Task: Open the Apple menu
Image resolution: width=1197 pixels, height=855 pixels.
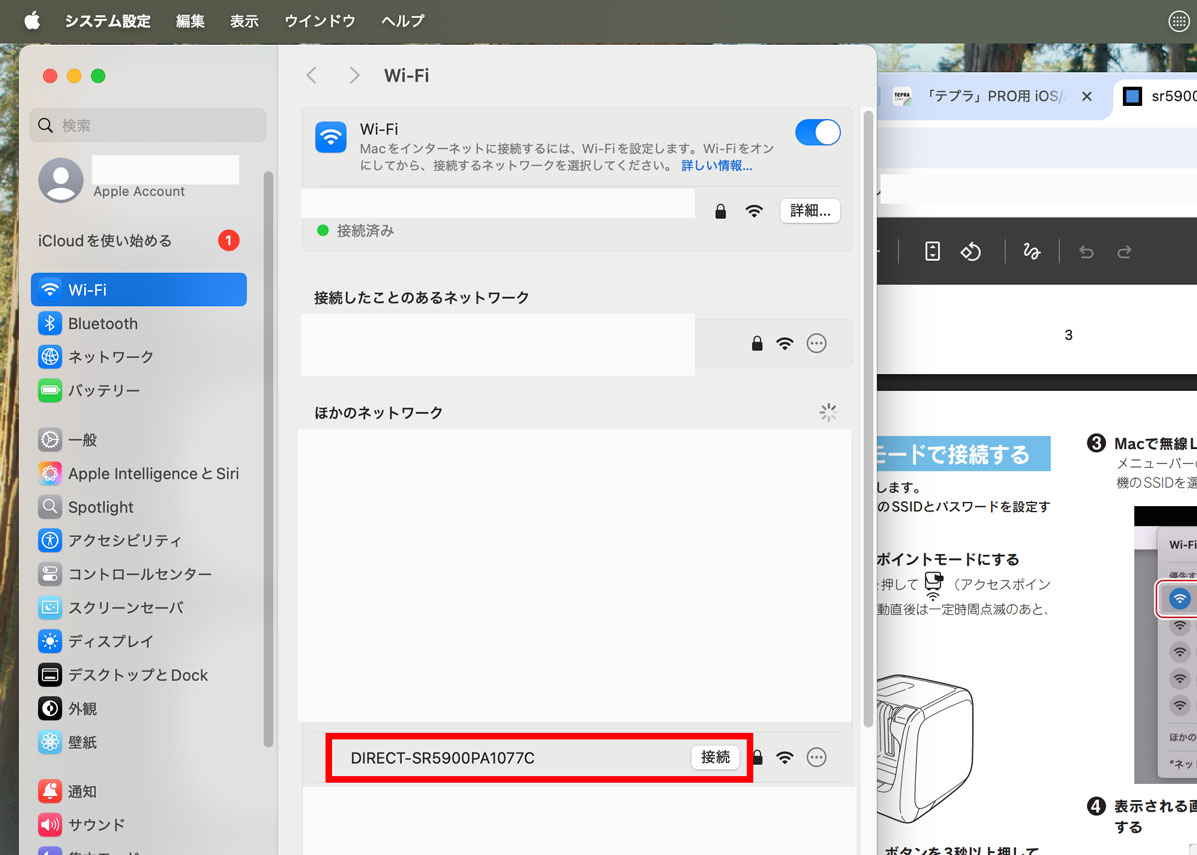Action: point(32,21)
